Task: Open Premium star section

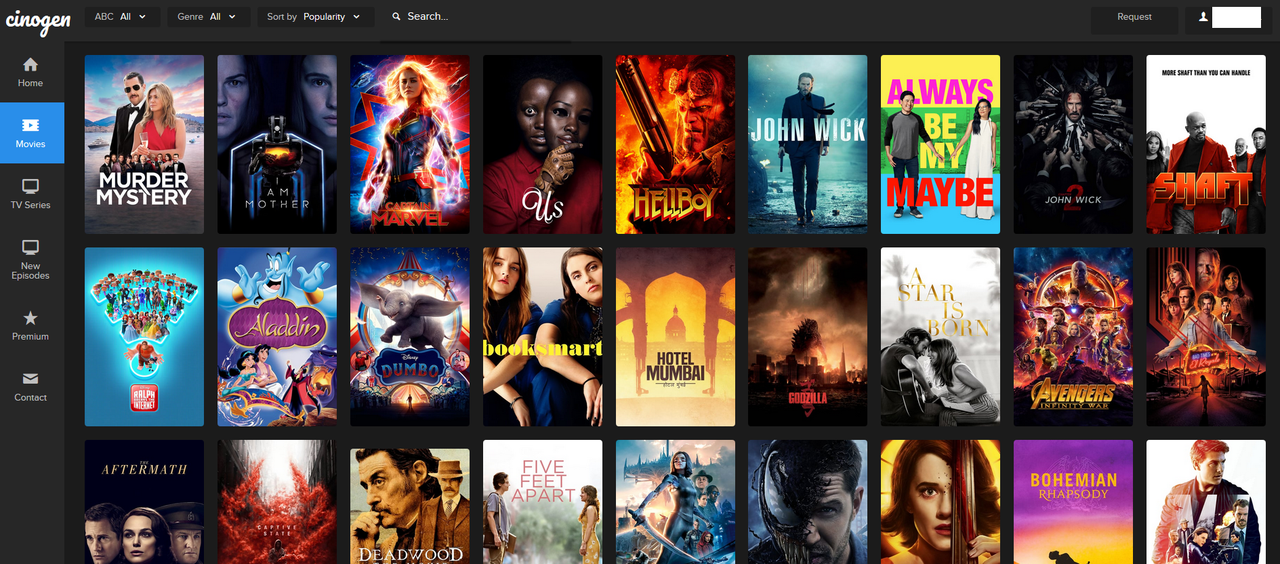Action: [31, 325]
